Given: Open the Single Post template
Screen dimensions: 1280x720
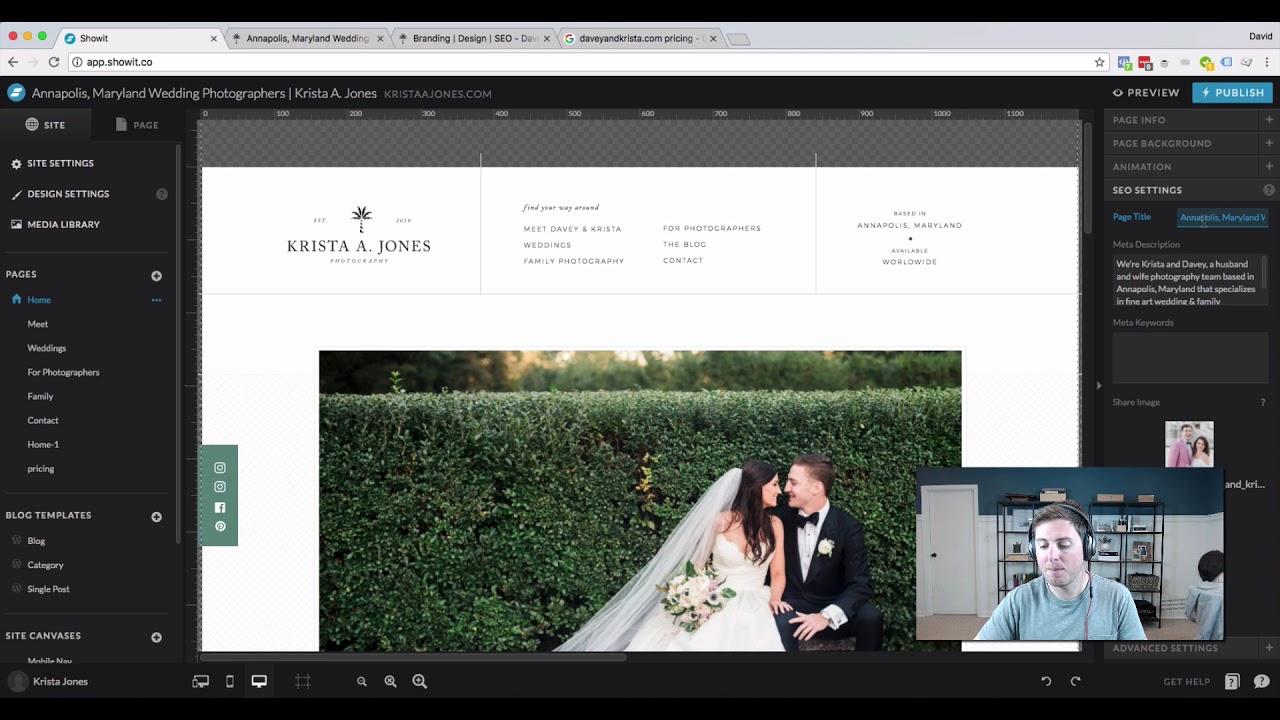Looking at the screenshot, I should click(x=48, y=589).
